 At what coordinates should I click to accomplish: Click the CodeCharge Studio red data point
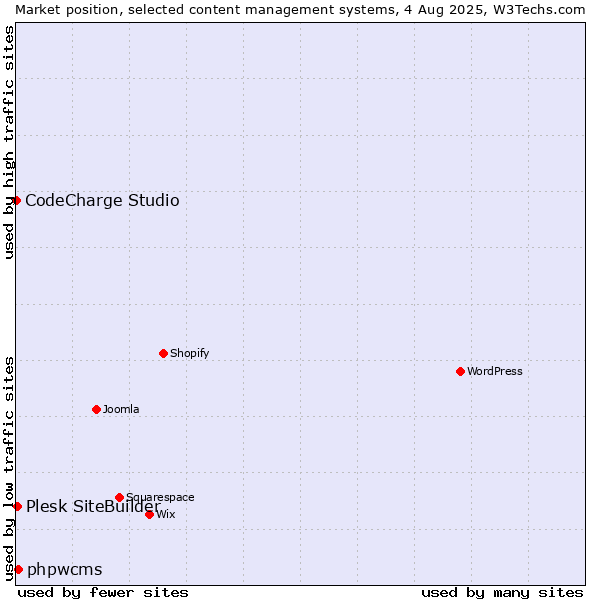coord(16,201)
